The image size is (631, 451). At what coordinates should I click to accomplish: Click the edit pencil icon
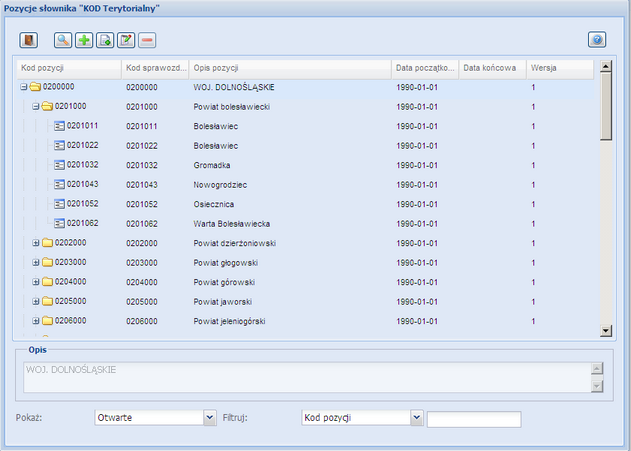(126, 40)
